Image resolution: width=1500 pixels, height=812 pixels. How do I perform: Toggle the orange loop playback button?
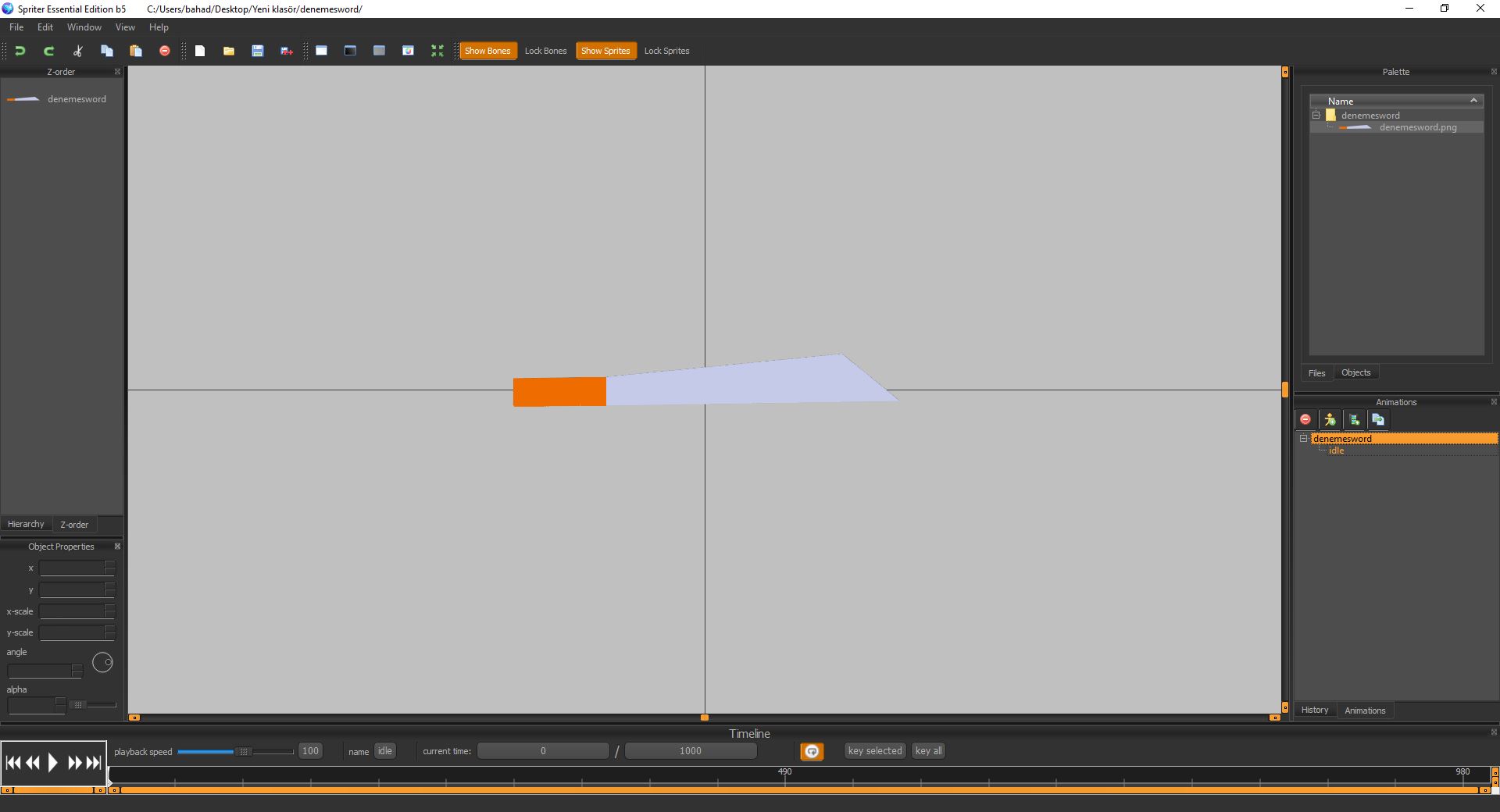point(812,751)
